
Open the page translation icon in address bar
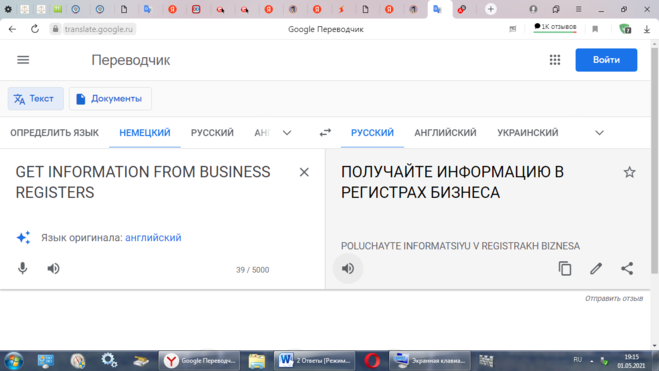click(512, 29)
